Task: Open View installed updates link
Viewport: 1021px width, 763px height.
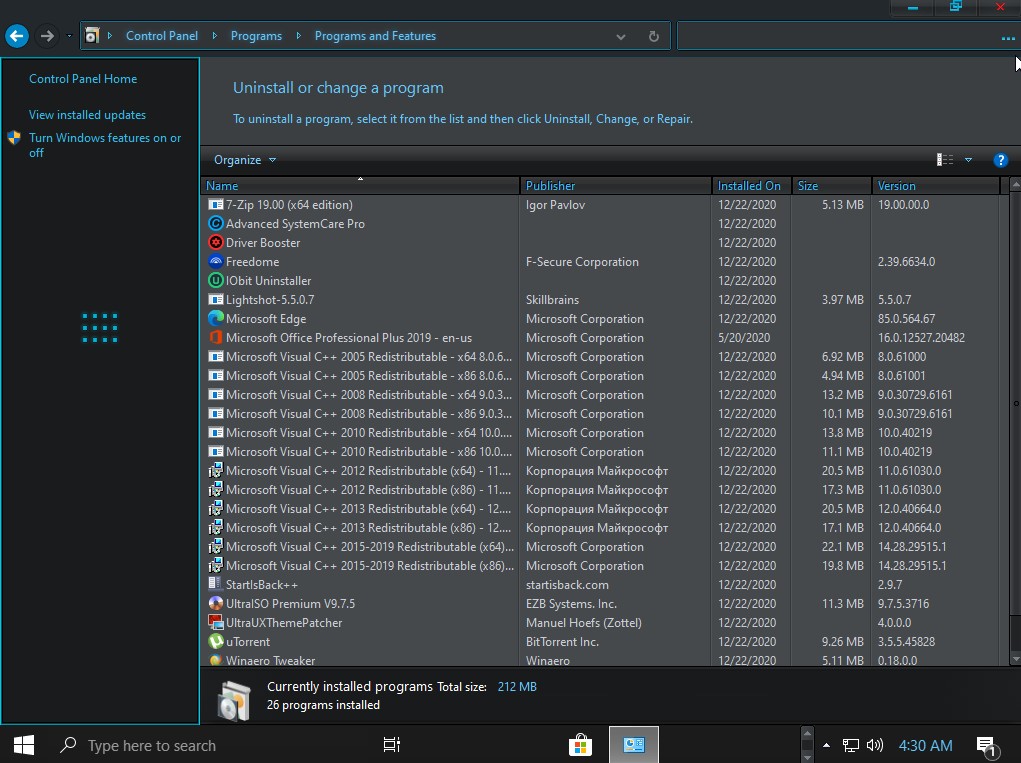Action: 87,115
